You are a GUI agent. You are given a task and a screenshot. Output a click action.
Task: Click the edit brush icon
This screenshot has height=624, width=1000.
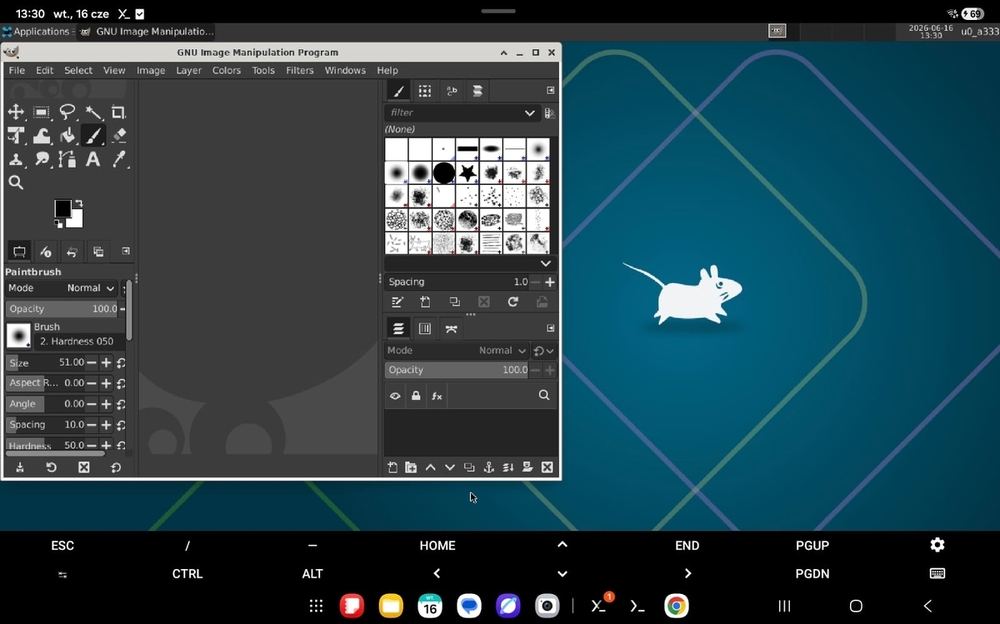click(x=397, y=302)
